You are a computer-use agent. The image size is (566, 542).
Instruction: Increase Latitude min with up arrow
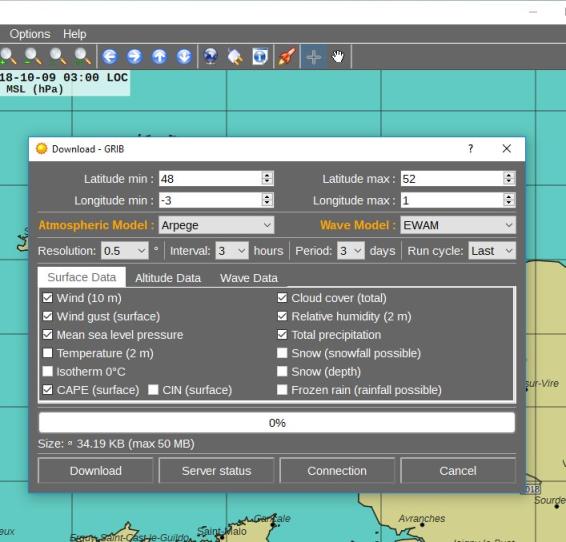pos(267,175)
